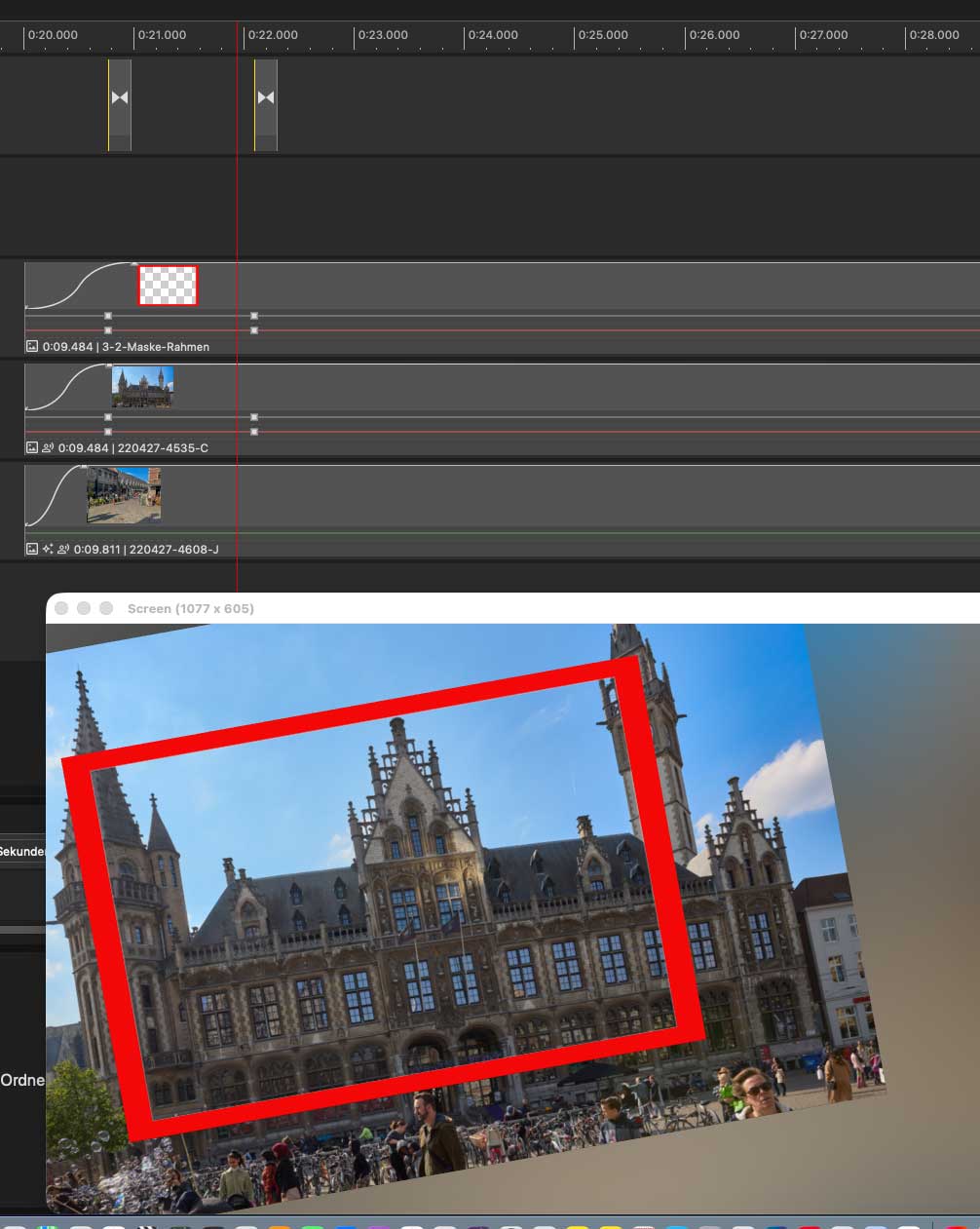Click the Screen preview window title bar

(487, 608)
